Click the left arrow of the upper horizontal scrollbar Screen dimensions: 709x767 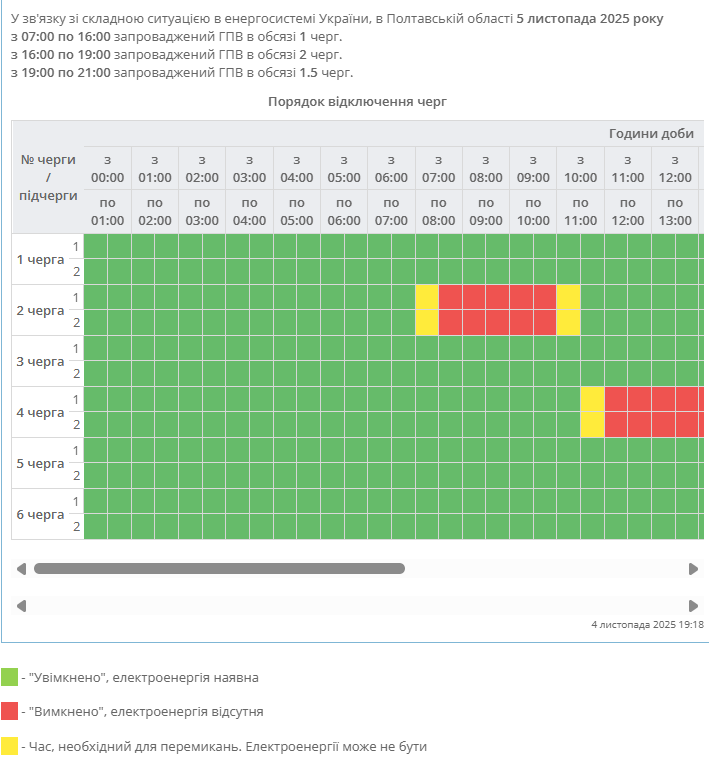coord(21,569)
